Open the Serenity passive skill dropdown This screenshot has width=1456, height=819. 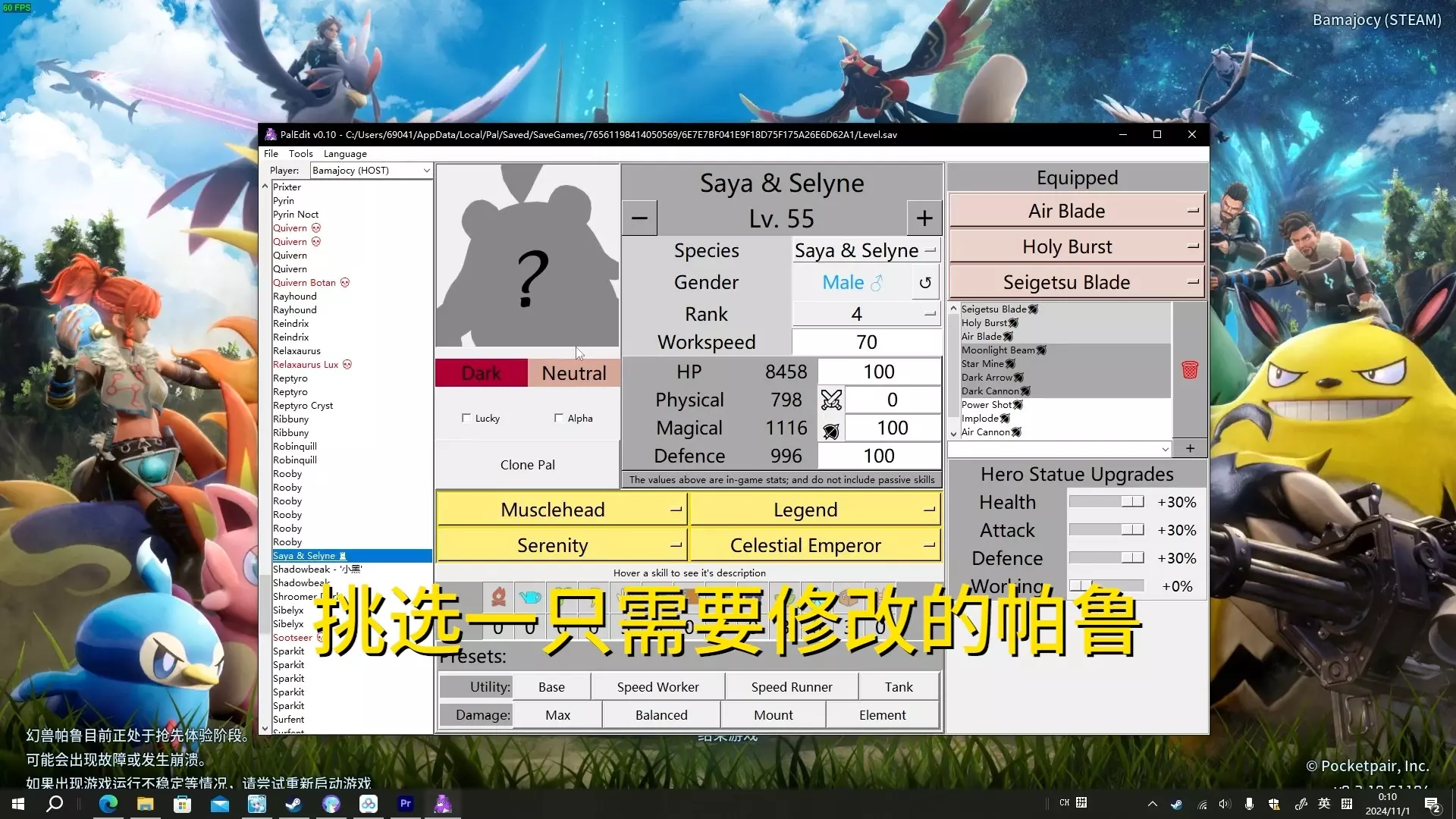(x=562, y=545)
